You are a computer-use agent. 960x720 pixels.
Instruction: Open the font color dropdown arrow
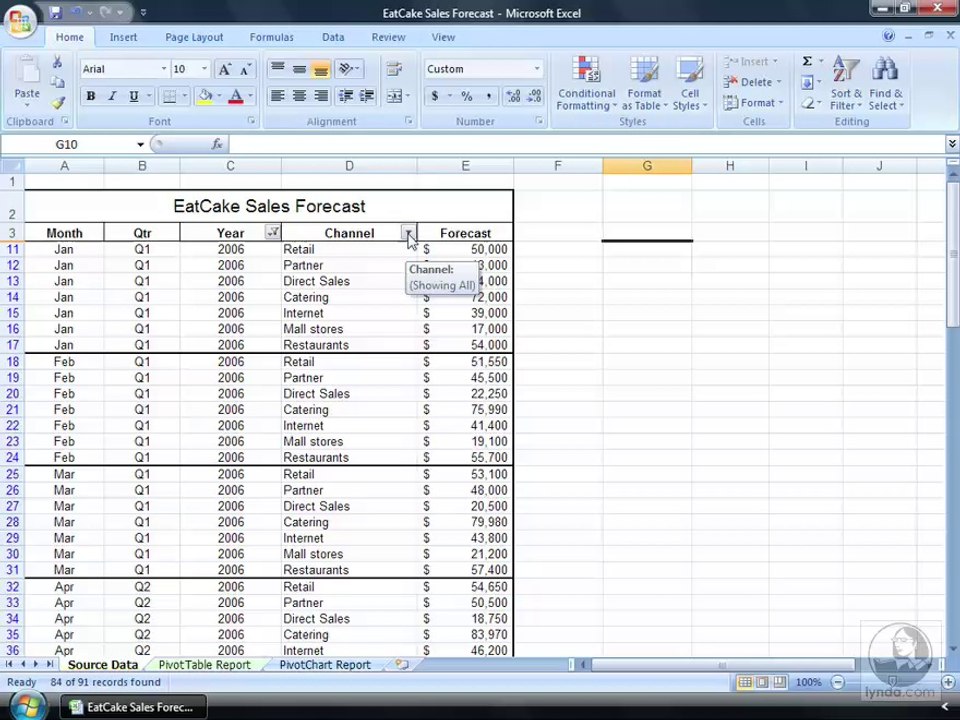[x=250, y=96]
